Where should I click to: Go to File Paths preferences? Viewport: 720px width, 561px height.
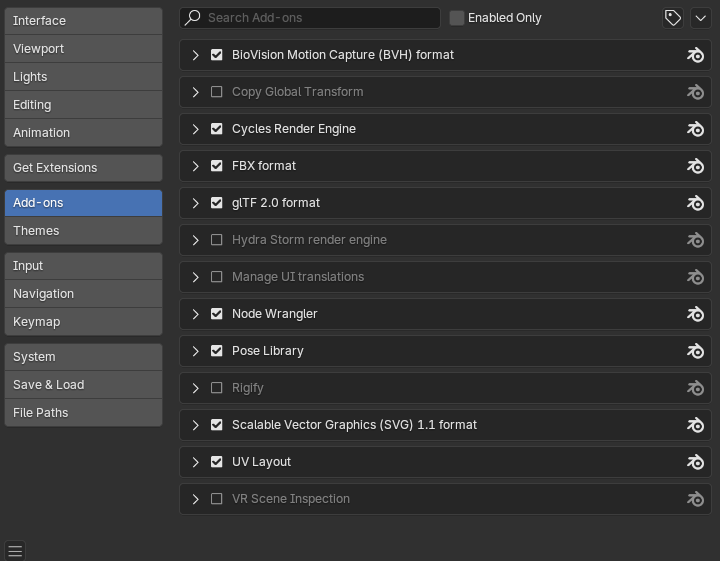[x=83, y=413]
